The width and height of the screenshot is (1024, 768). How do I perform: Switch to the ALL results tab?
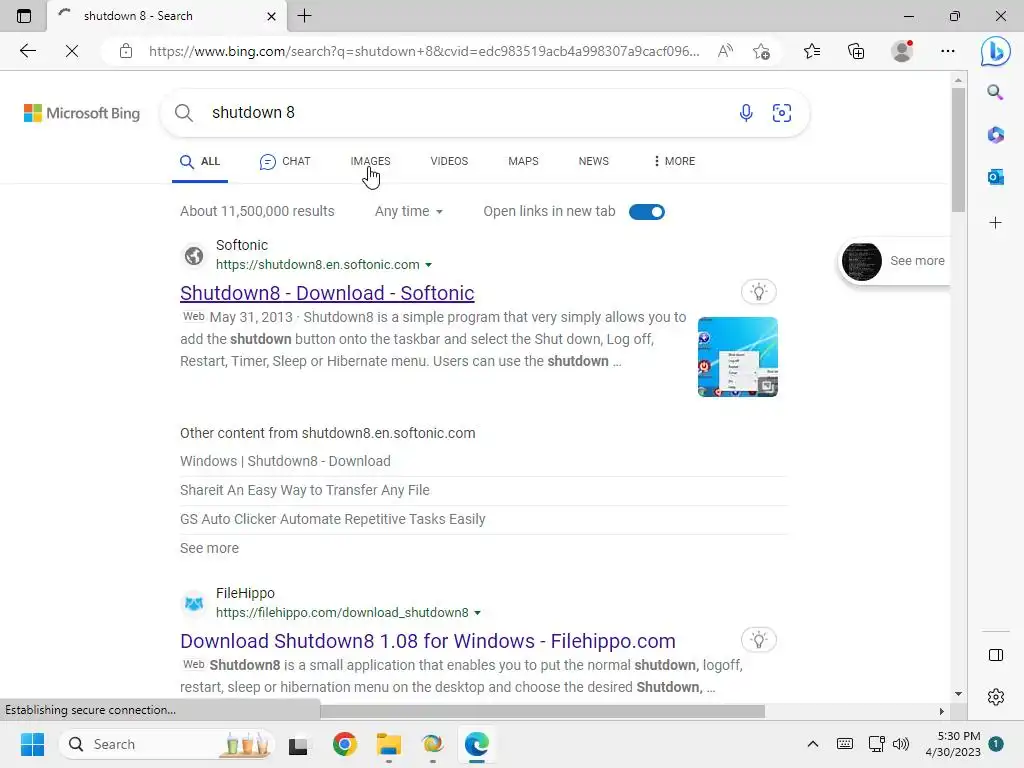pyautogui.click(x=200, y=161)
